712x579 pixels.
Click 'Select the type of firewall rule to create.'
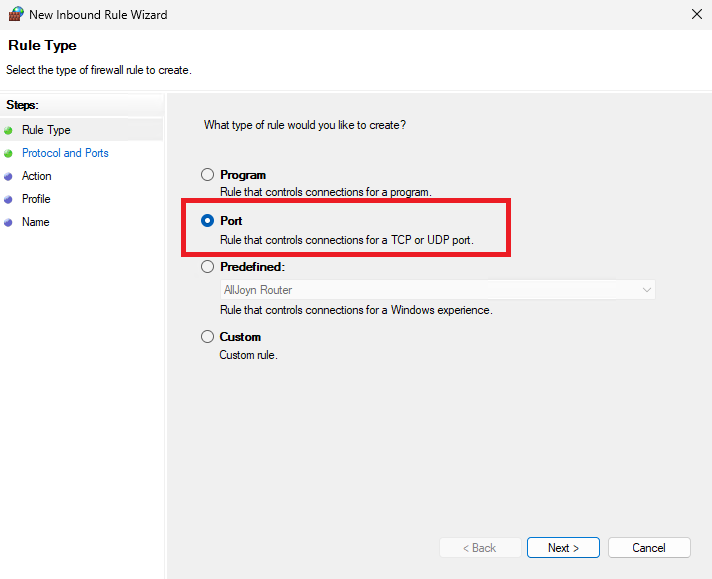[x=99, y=70]
